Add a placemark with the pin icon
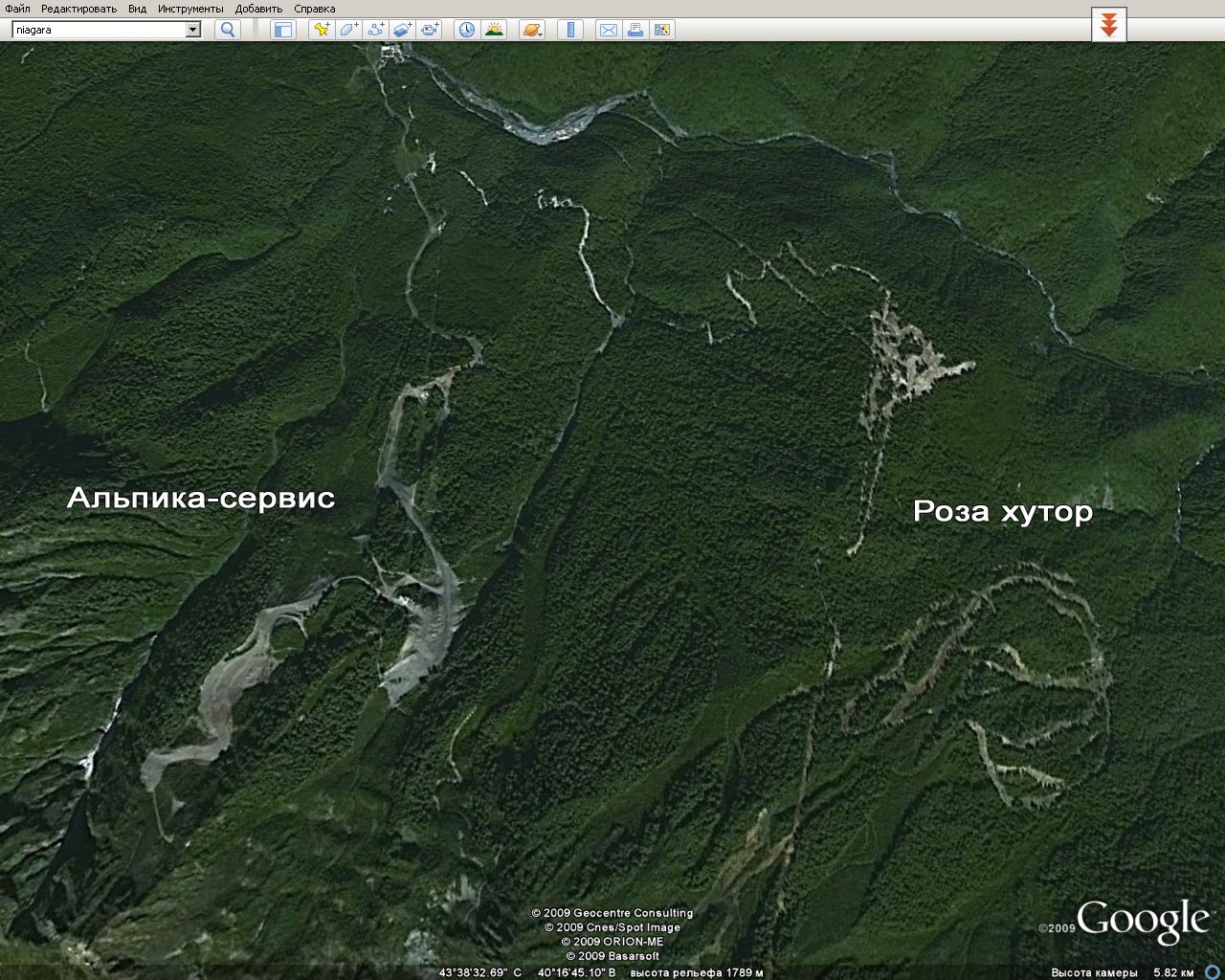 pyautogui.click(x=322, y=30)
